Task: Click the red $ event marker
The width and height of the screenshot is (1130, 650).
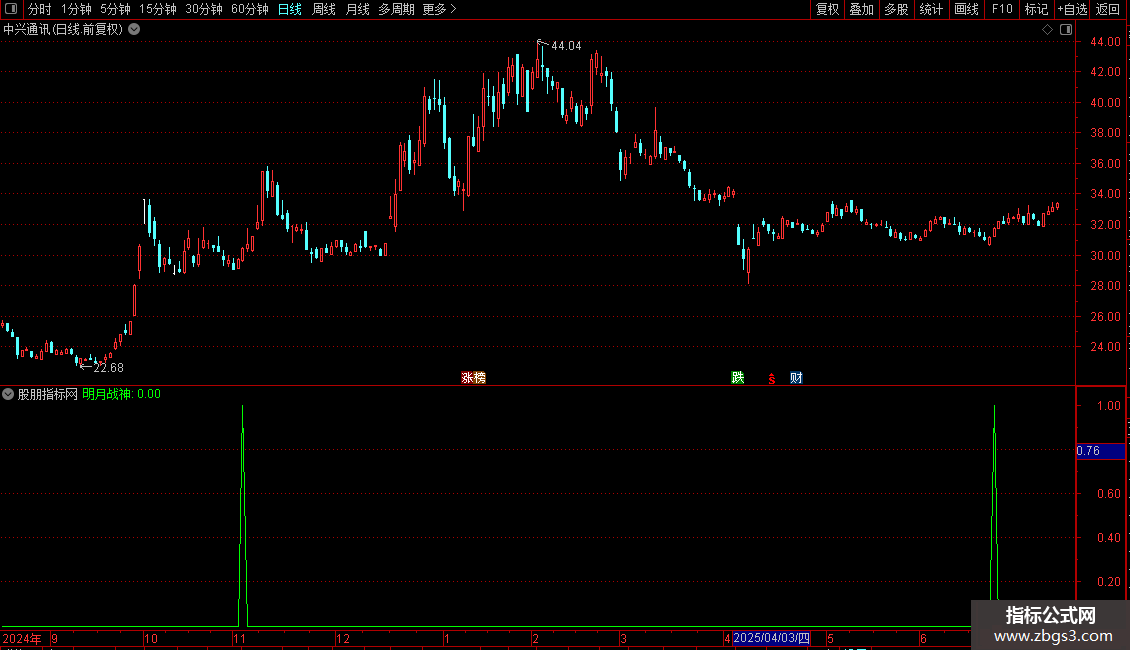Action: pyautogui.click(x=771, y=378)
